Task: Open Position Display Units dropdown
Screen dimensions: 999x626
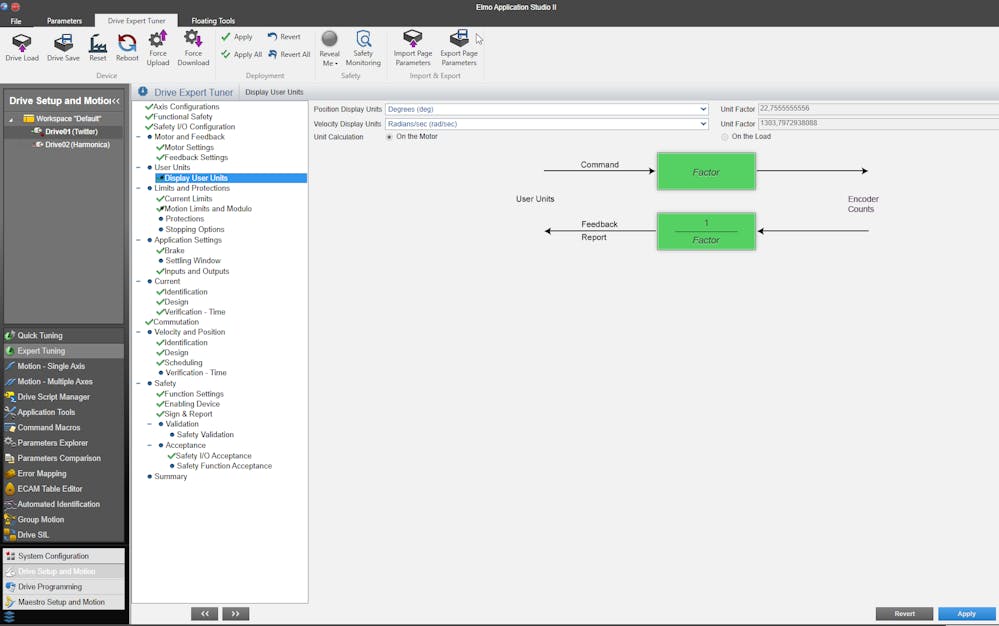Action: tap(547, 110)
